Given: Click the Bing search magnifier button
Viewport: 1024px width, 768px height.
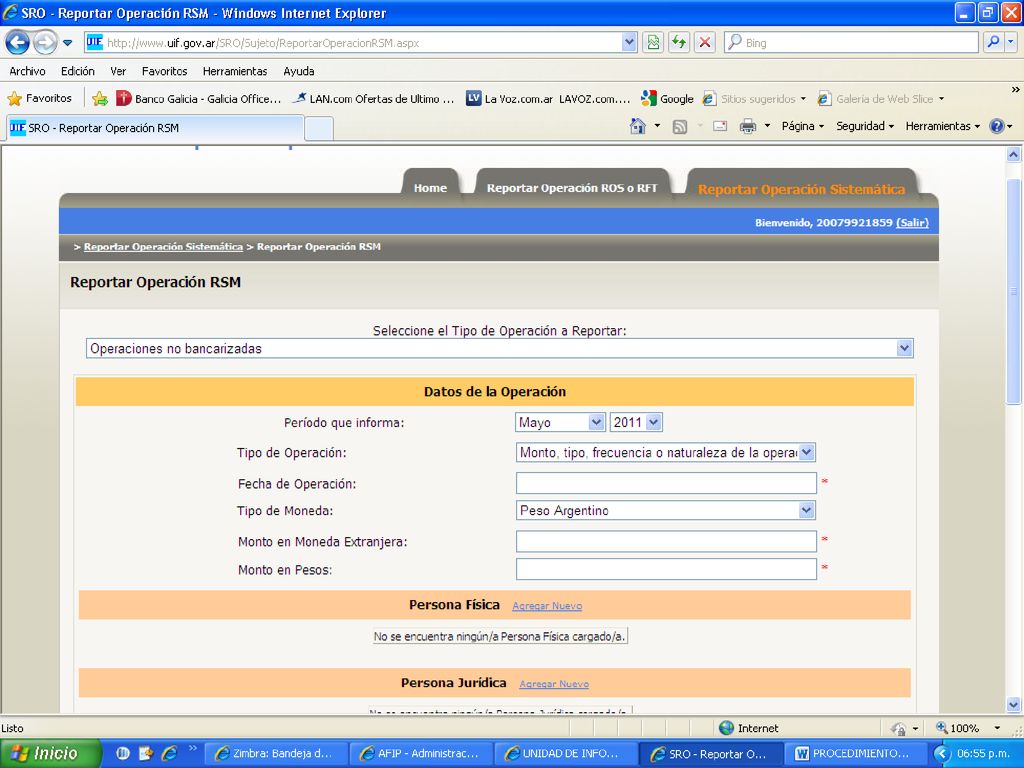Looking at the screenshot, I should [x=993, y=42].
